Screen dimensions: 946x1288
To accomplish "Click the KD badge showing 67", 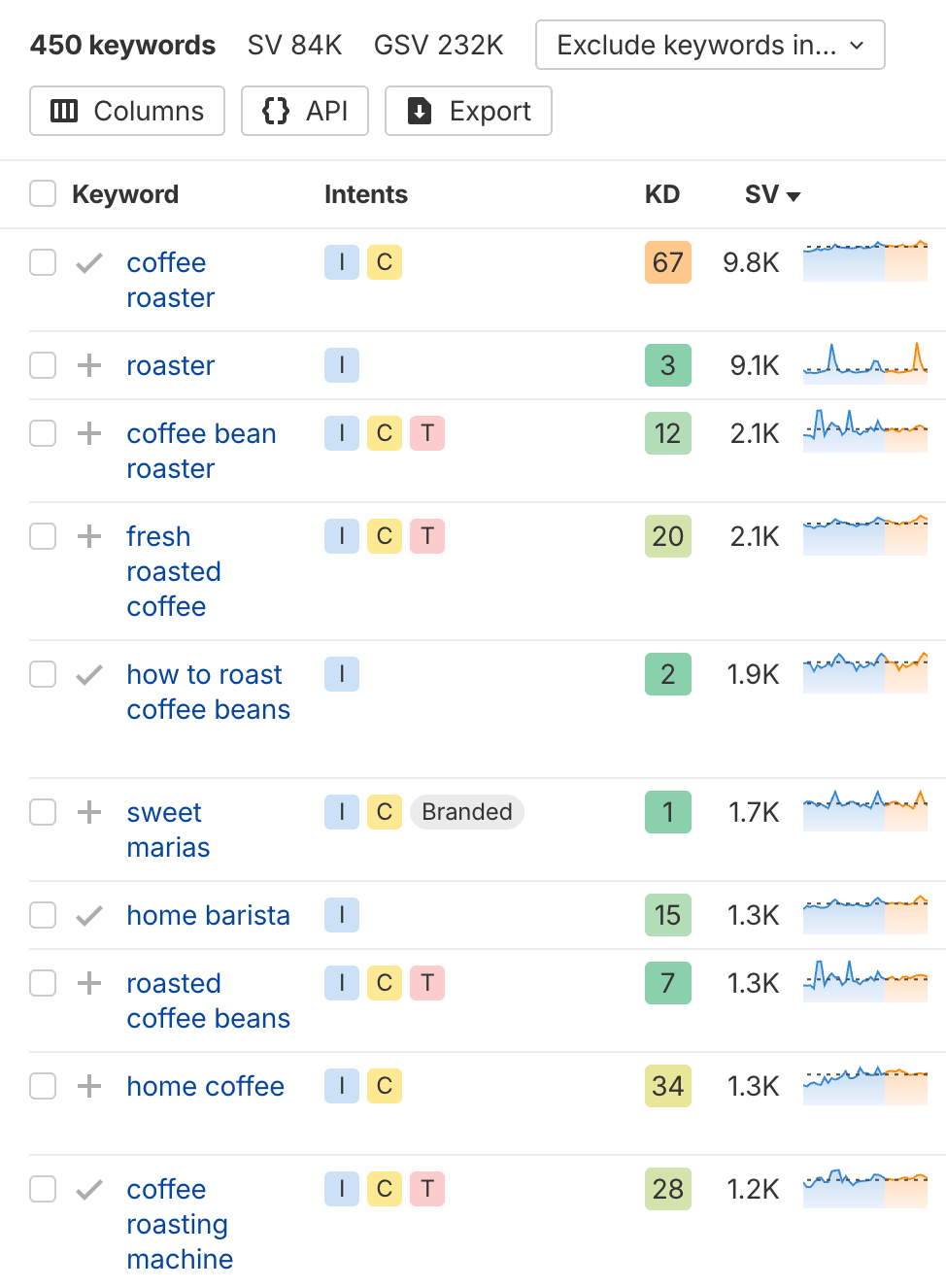I will 667,262.
